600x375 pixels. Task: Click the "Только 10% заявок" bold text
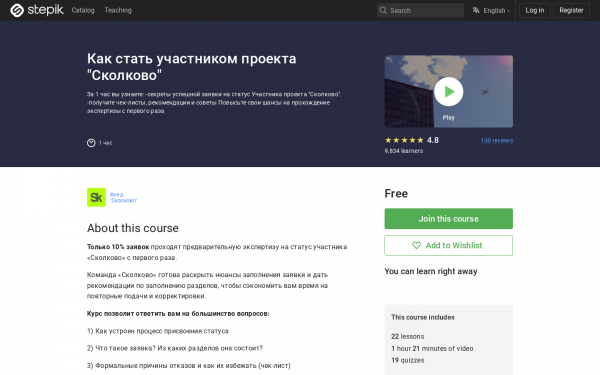point(118,247)
